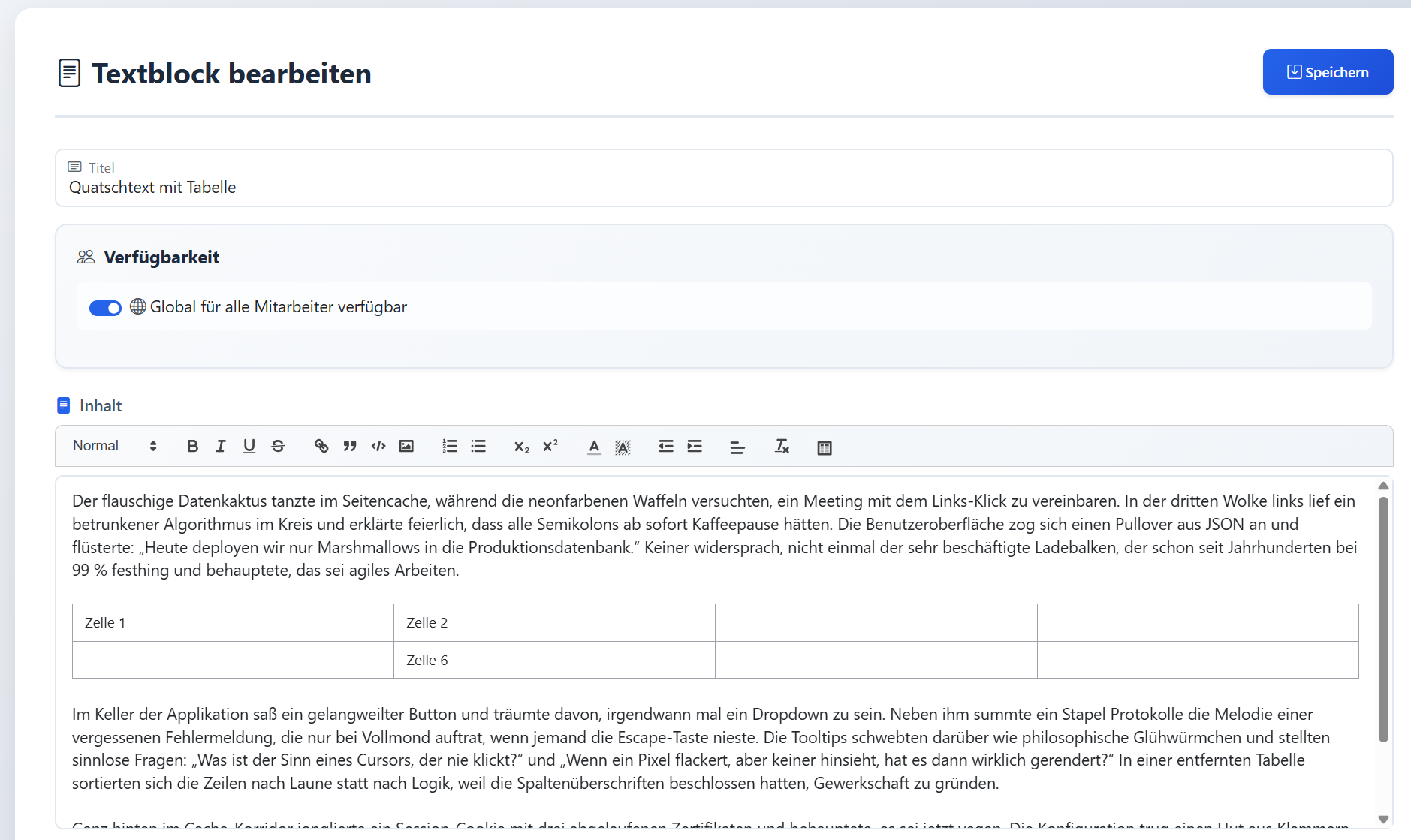Click the cell labeled Zelle 6
1411x840 pixels.
[x=427, y=660]
